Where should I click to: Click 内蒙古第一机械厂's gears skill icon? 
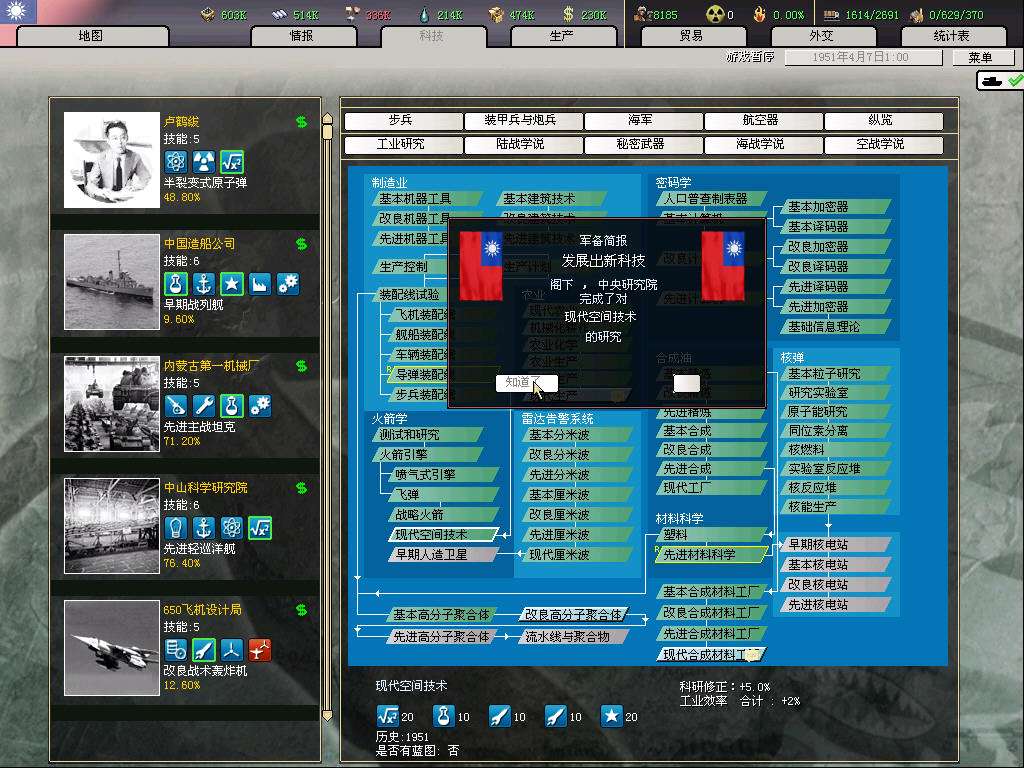click(x=260, y=406)
